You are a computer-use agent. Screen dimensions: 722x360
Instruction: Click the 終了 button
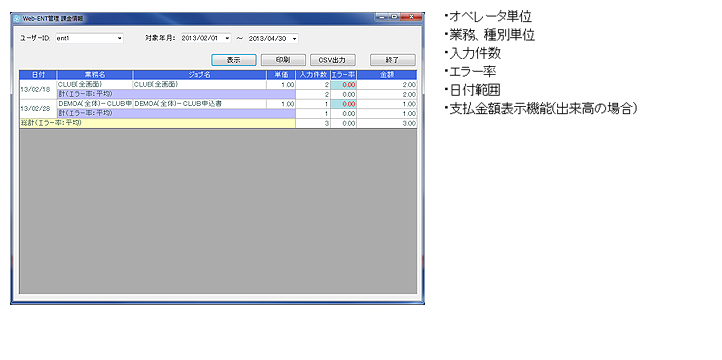click(x=393, y=60)
